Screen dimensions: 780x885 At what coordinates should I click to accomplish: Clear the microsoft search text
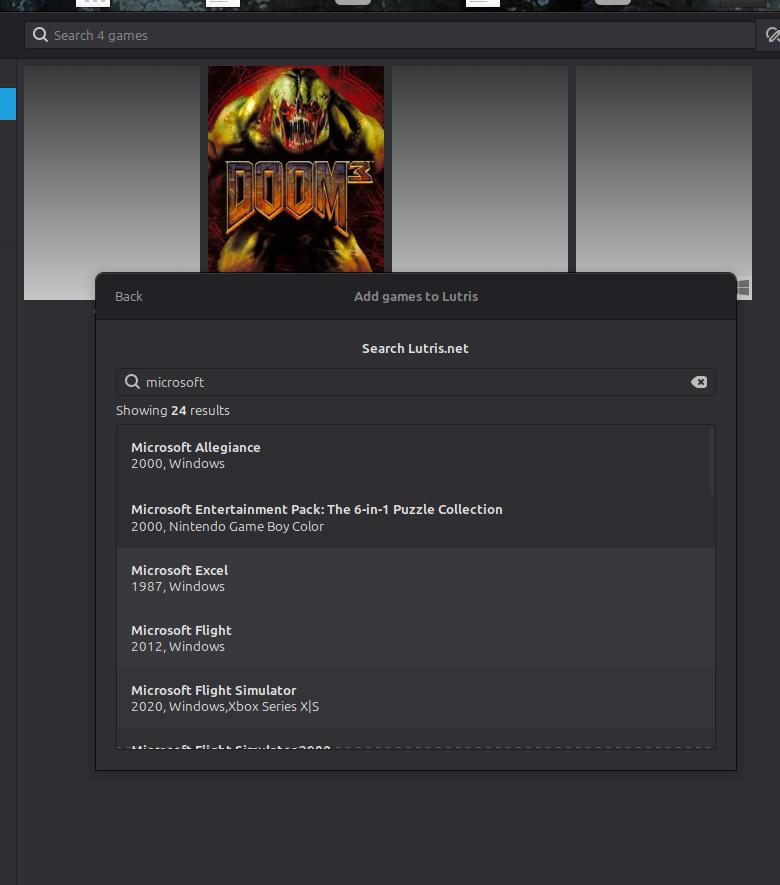[x=699, y=382]
